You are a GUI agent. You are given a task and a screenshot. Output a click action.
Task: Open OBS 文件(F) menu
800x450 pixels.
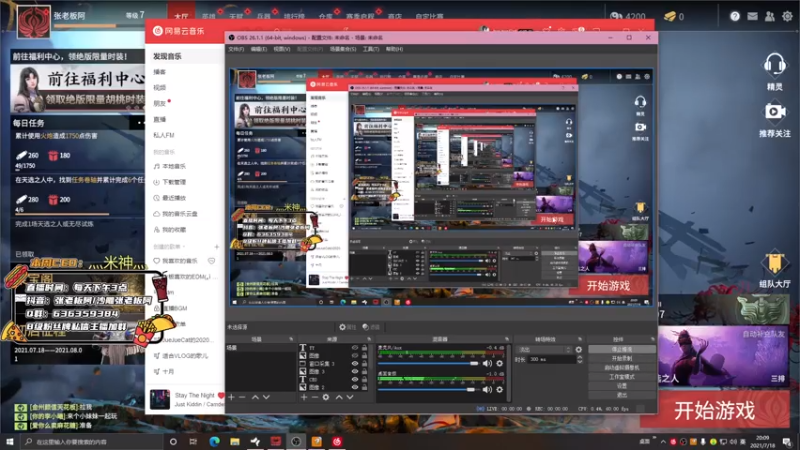[x=236, y=49]
